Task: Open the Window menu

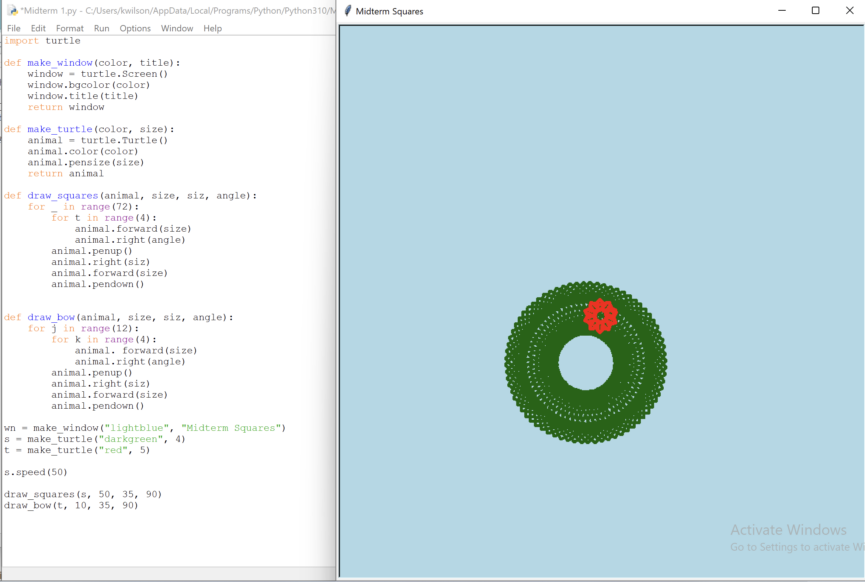Action: pyautogui.click(x=177, y=28)
